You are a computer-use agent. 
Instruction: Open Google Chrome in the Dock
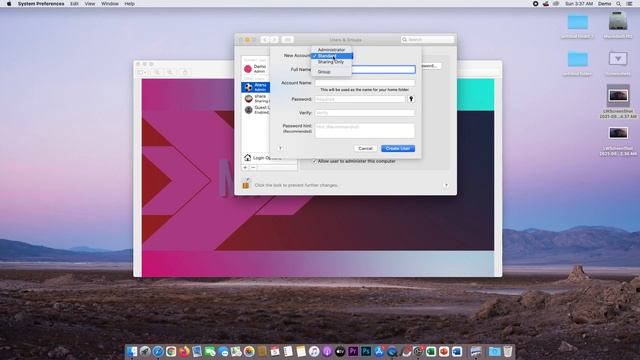[171, 351]
